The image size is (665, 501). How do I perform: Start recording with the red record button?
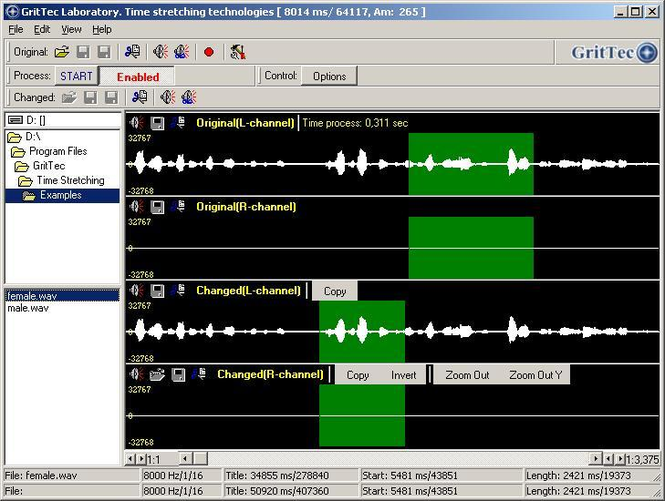click(x=209, y=52)
